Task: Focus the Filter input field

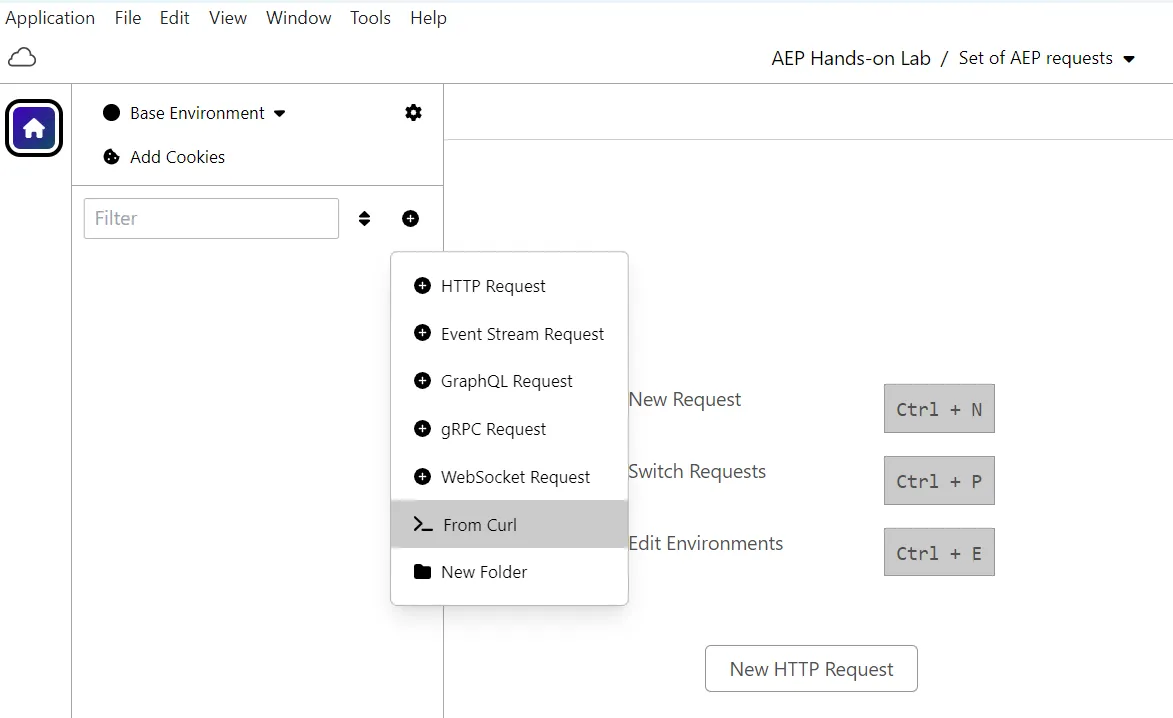Action: click(x=211, y=218)
